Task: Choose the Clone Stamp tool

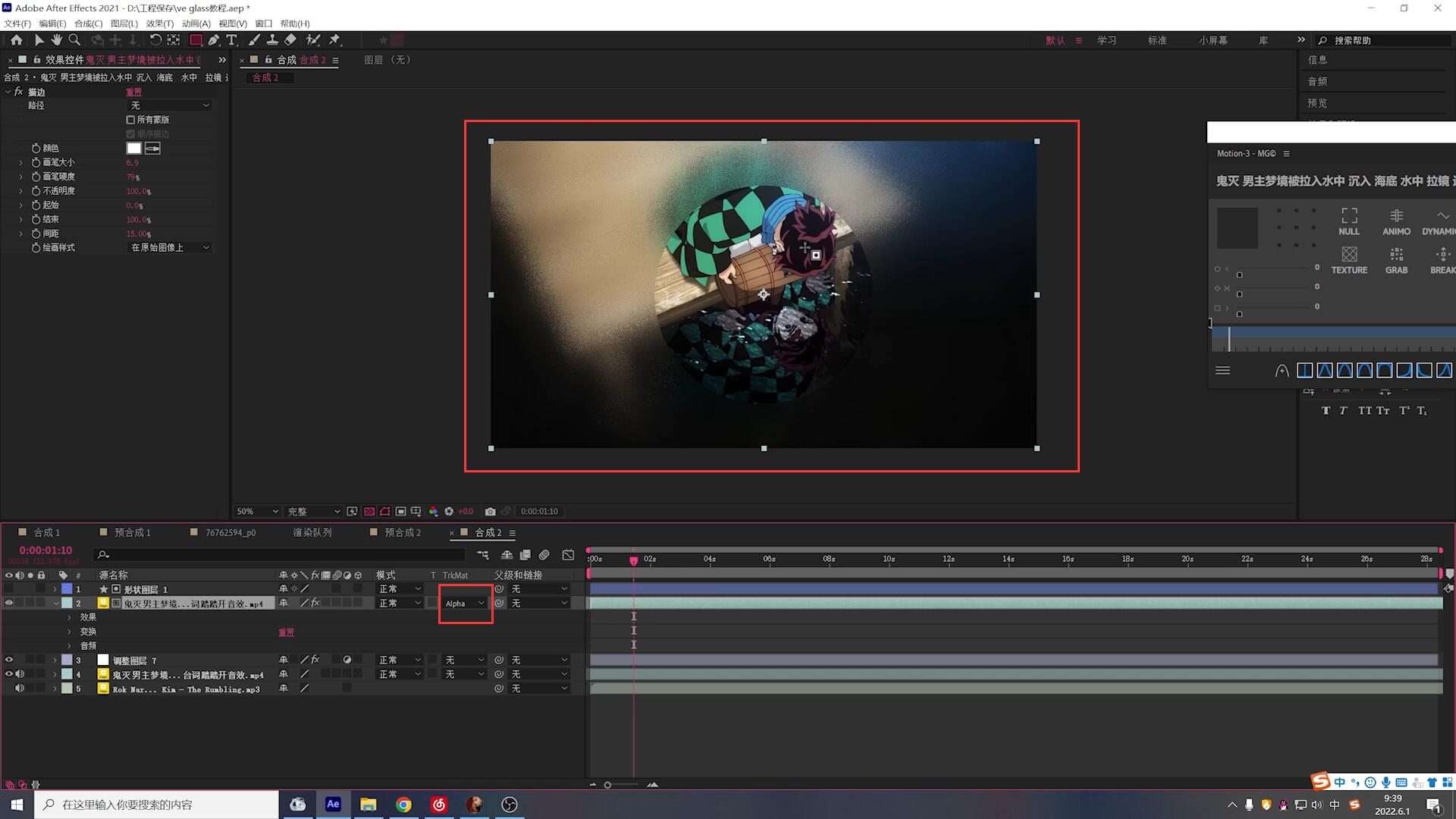Action: (x=272, y=40)
